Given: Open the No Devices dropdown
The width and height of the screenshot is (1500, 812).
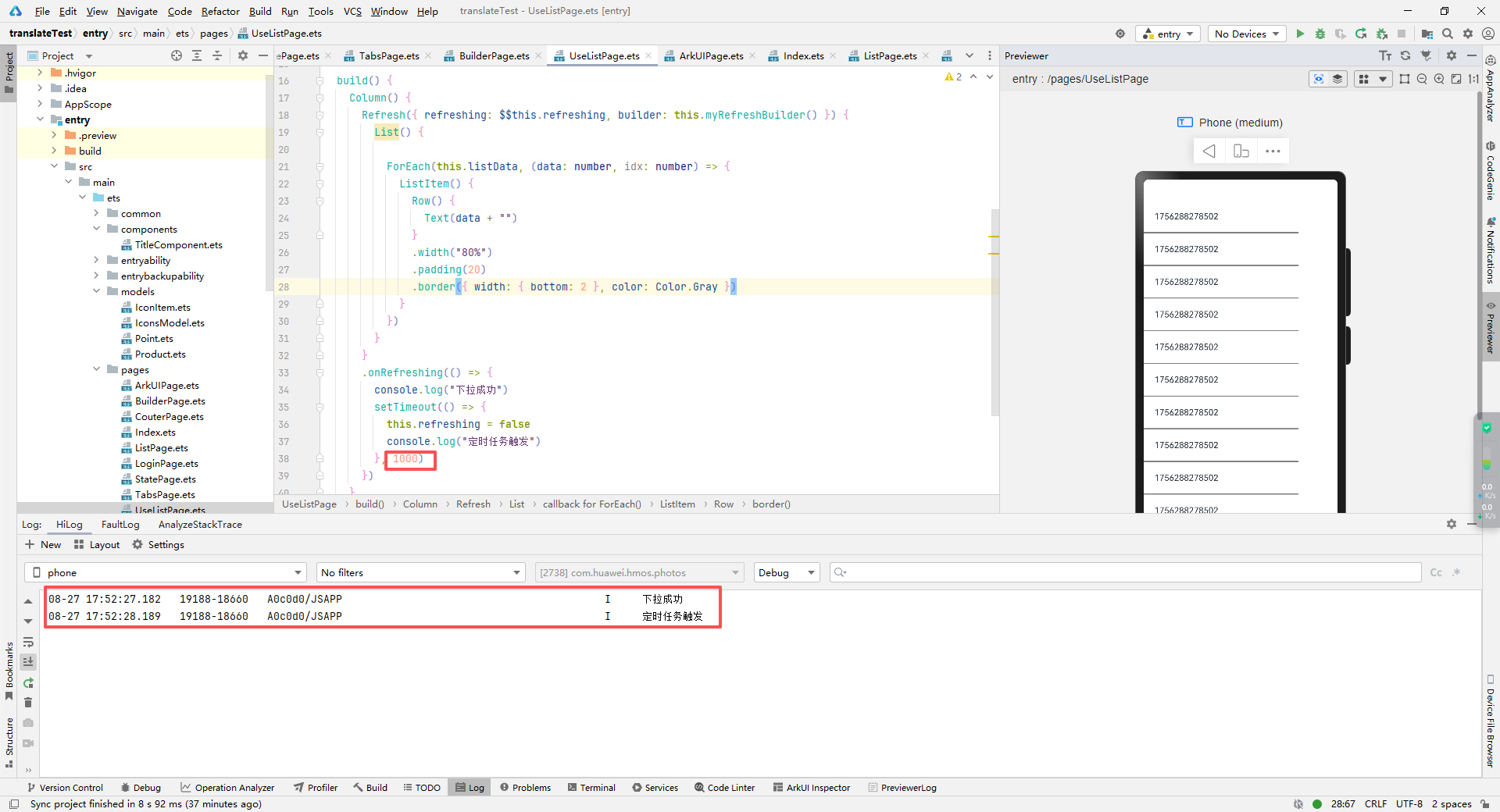Looking at the screenshot, I should [1247, 34].
